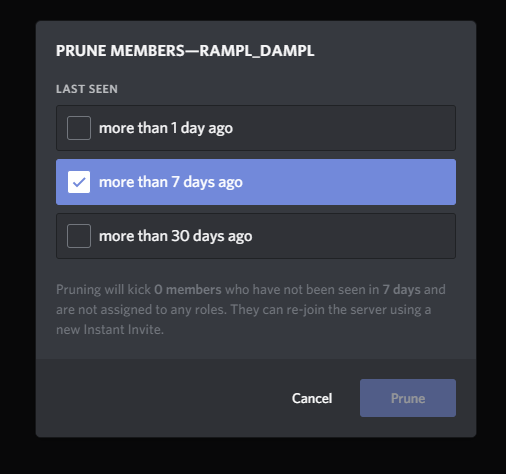Cancel the prune members dialog
Screen dimensions: 506x474
click(x=312, y=398)
